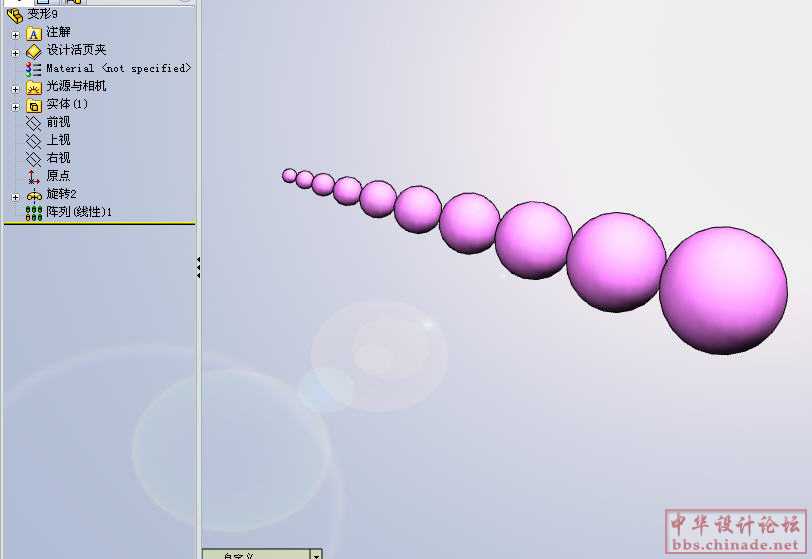Select the 旋转2 feature label
The width and height of the screenshot is (812, 559).
61,194
